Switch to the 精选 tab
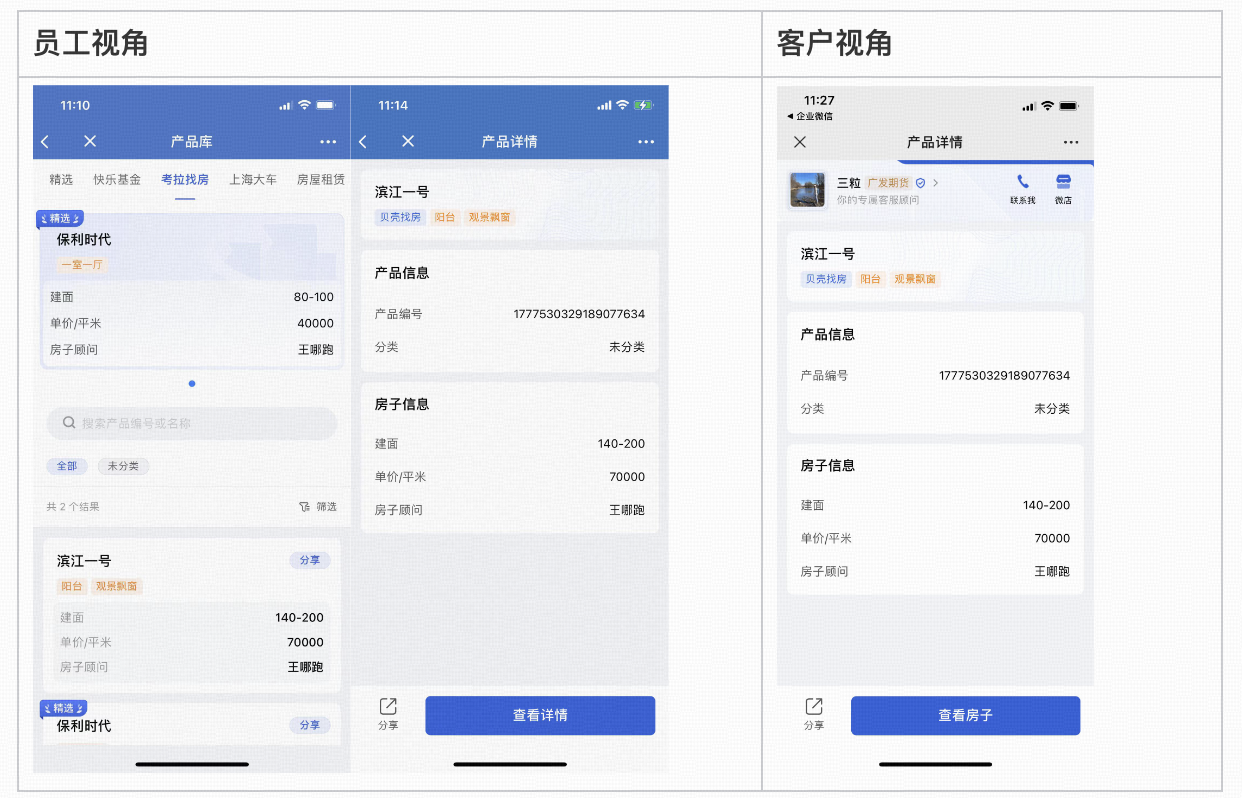1242x798 pixels. point(61,180)
